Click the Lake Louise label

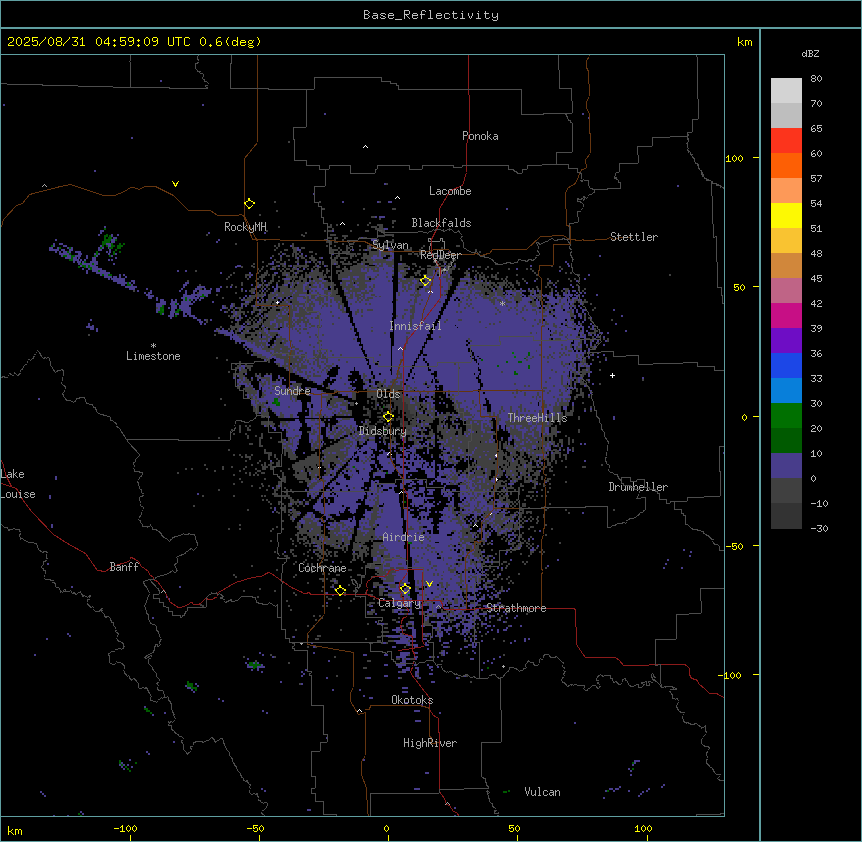(x=18, y=484)
